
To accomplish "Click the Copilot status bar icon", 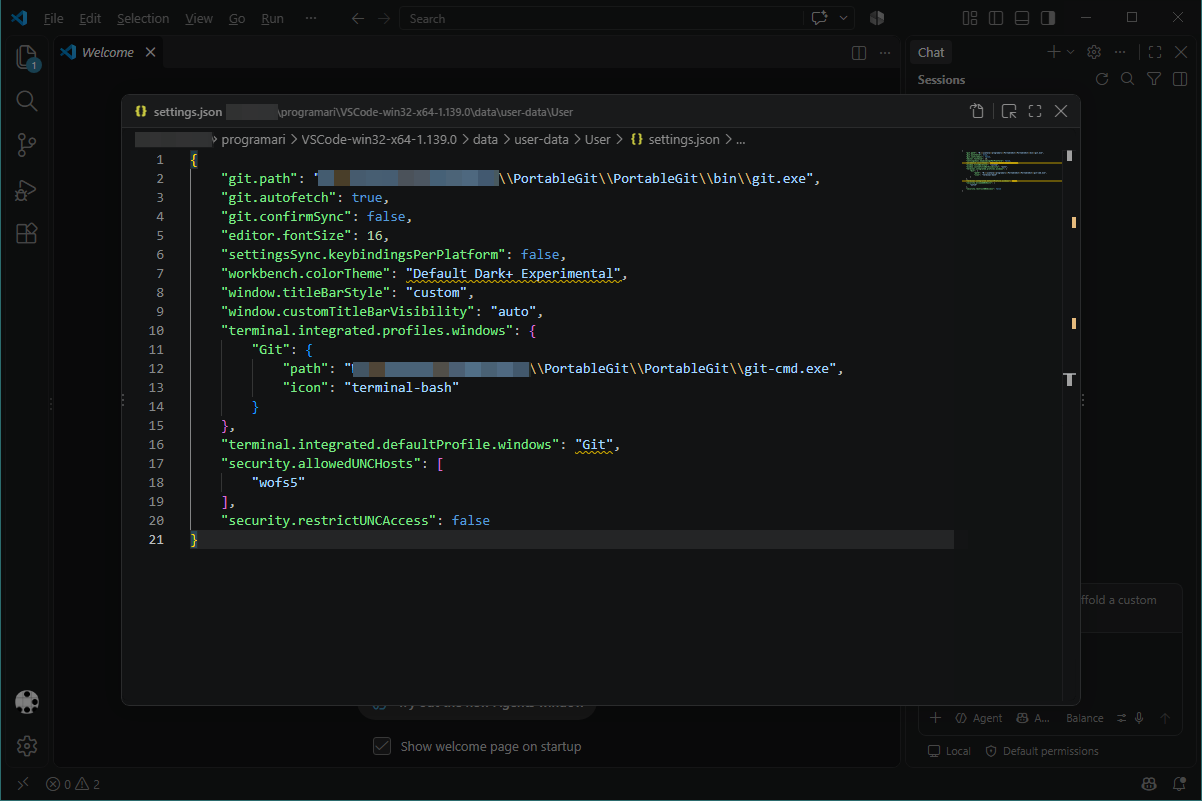I will (1150, 785).
